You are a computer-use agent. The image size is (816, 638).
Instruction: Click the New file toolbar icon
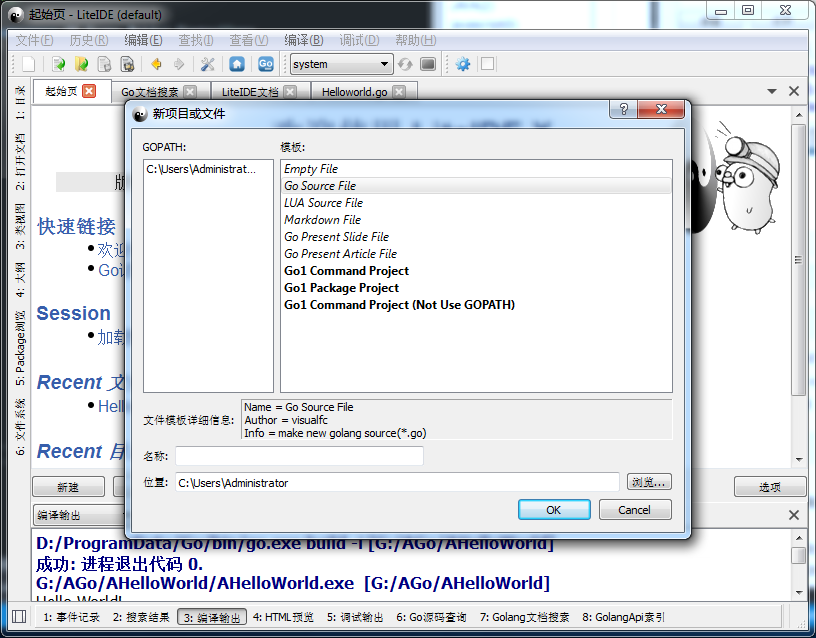point(28,64)
